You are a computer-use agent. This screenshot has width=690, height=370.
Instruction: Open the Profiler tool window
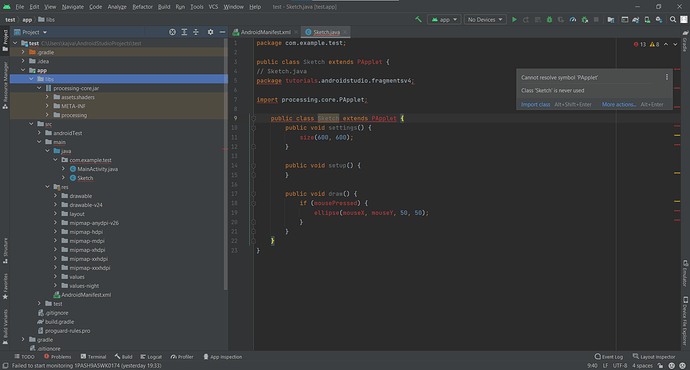(182, 357)
